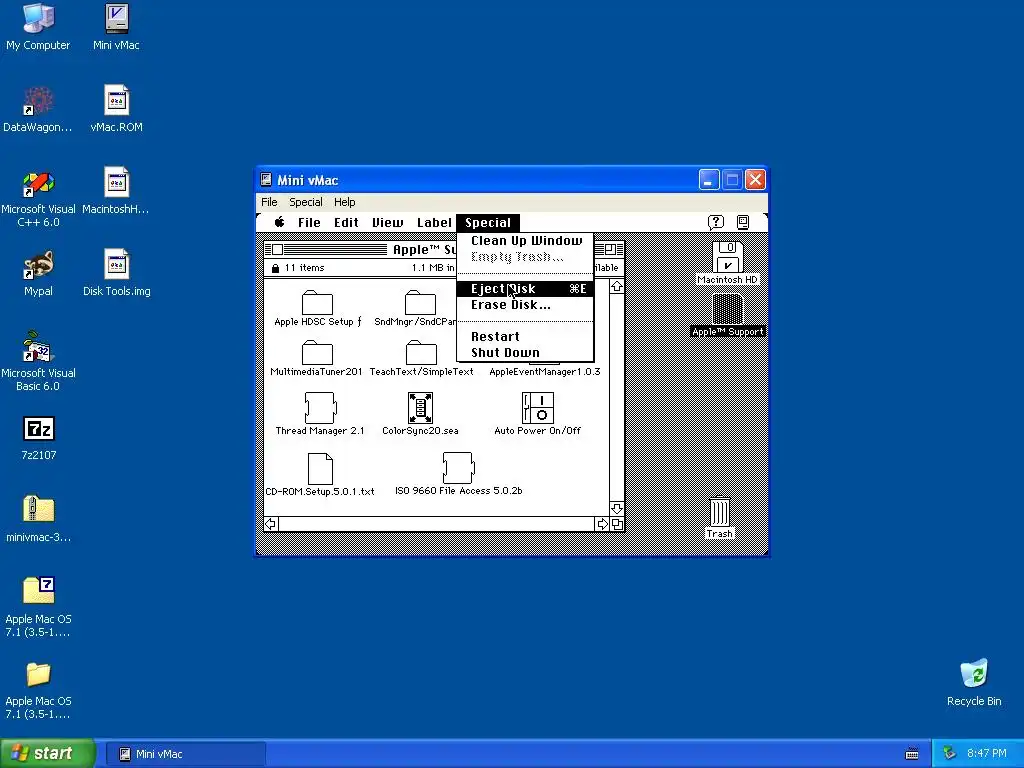Click the system tray network icon

coord(949,754)
